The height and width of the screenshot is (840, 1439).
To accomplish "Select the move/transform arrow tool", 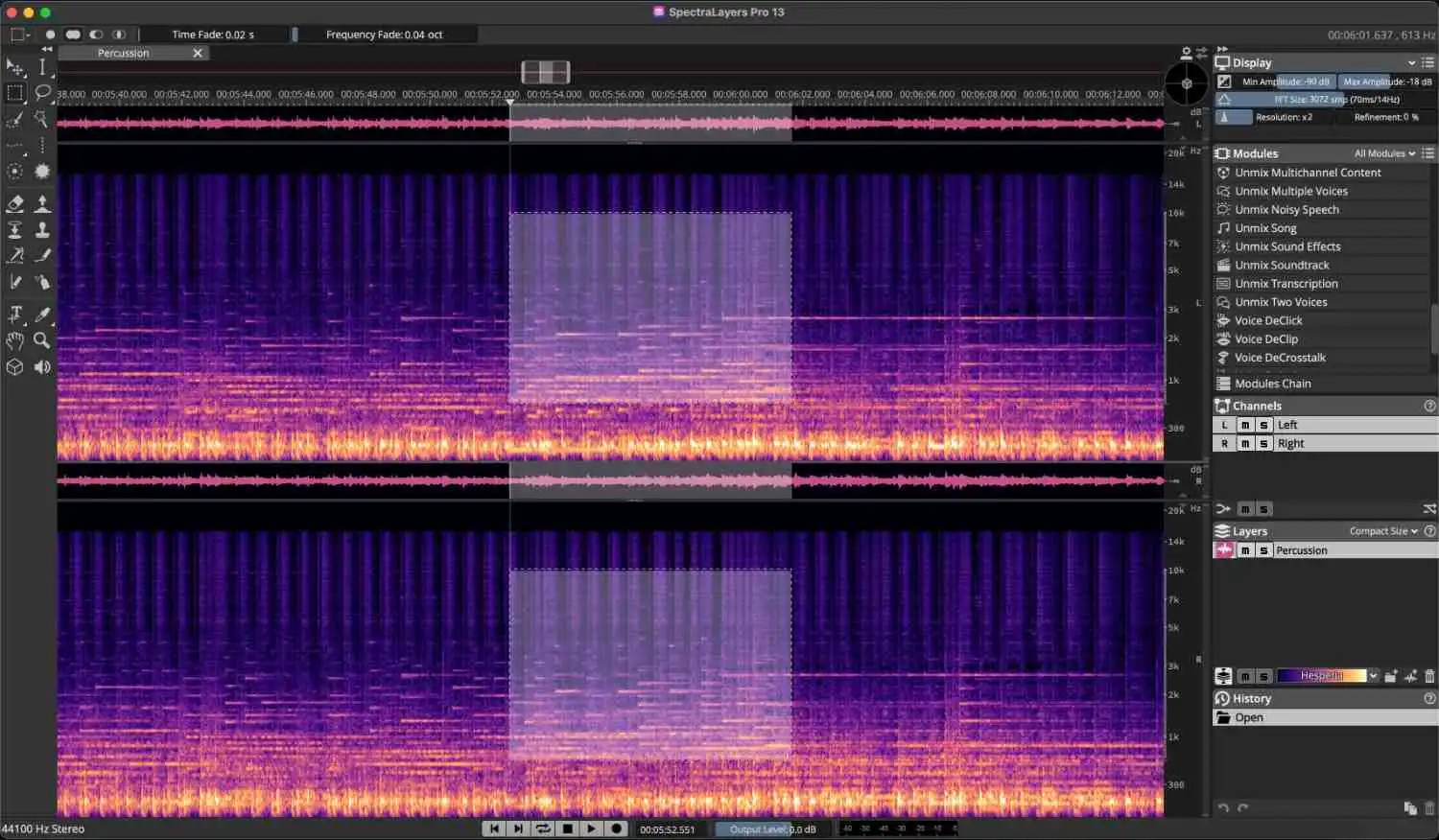I will pyautogui.click(x=14, y=66).
